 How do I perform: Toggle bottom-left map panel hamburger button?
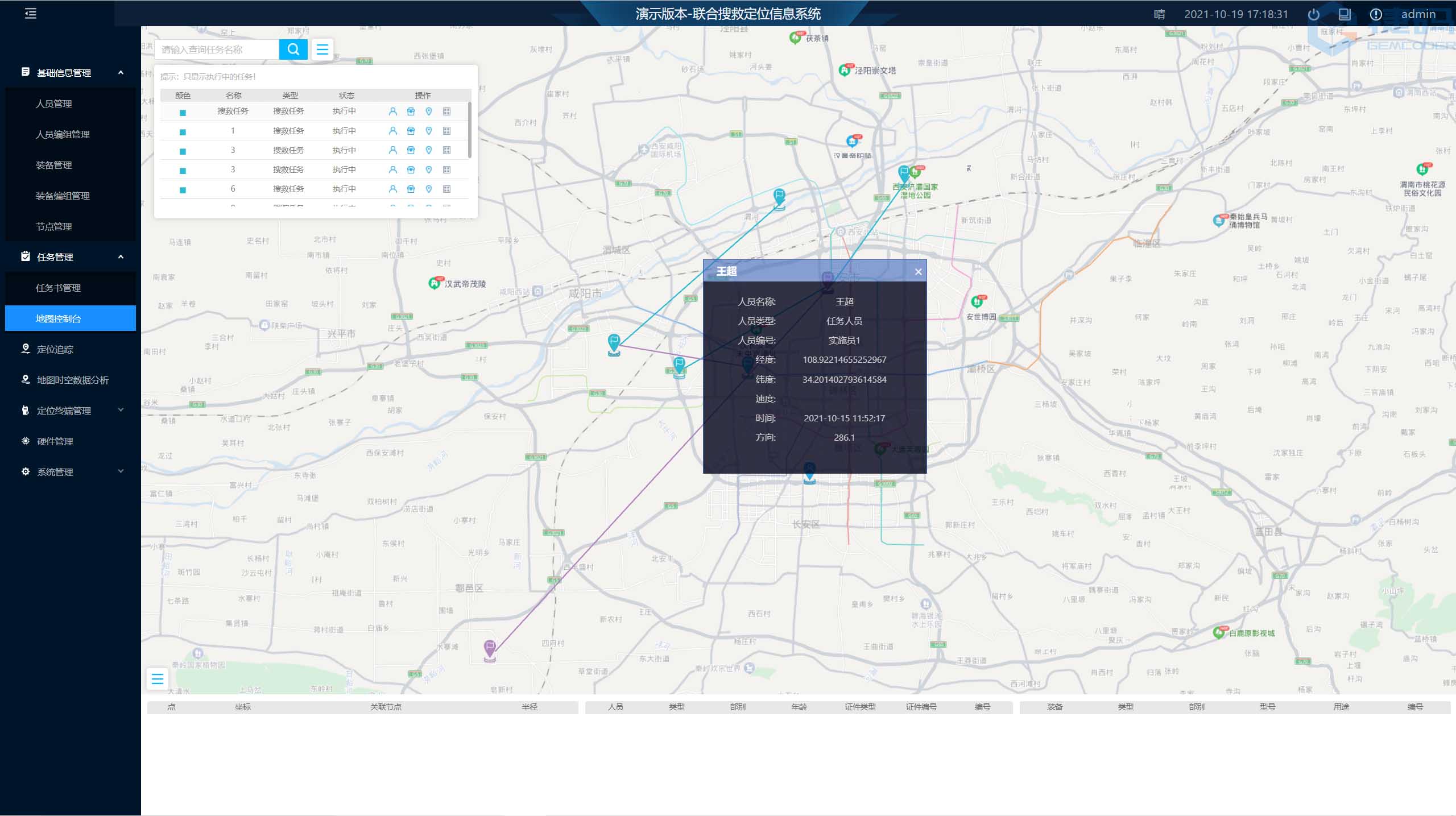pyautogui.click(x=158, y=678)
